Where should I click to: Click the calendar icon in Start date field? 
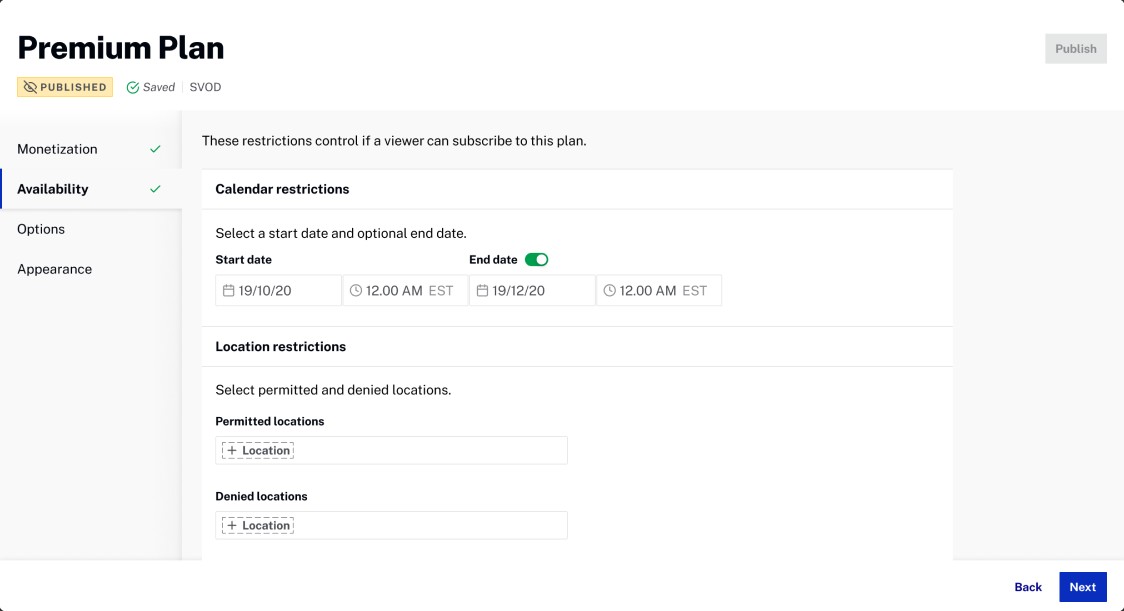[x=229, y=290]
